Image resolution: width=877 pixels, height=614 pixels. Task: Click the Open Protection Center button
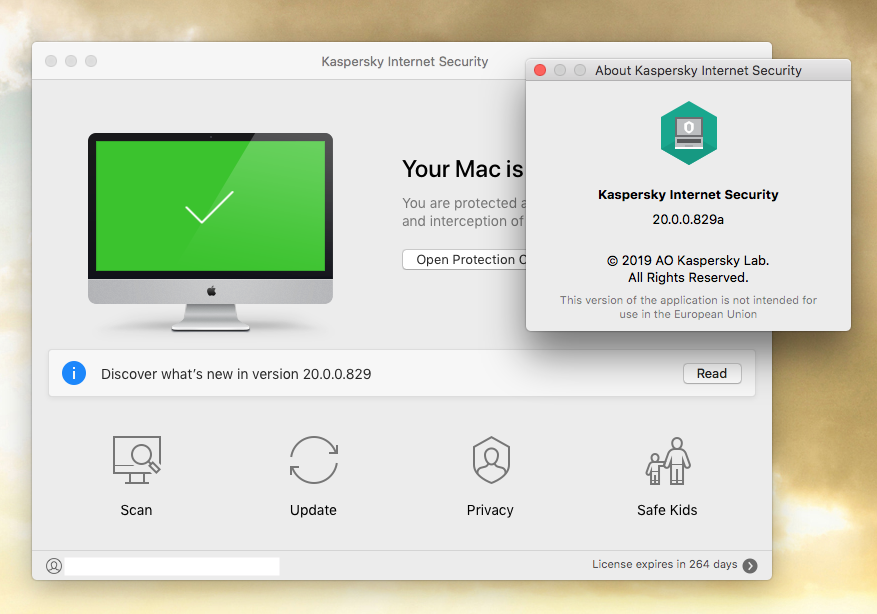pyautogui.click(x=464, y=259)
